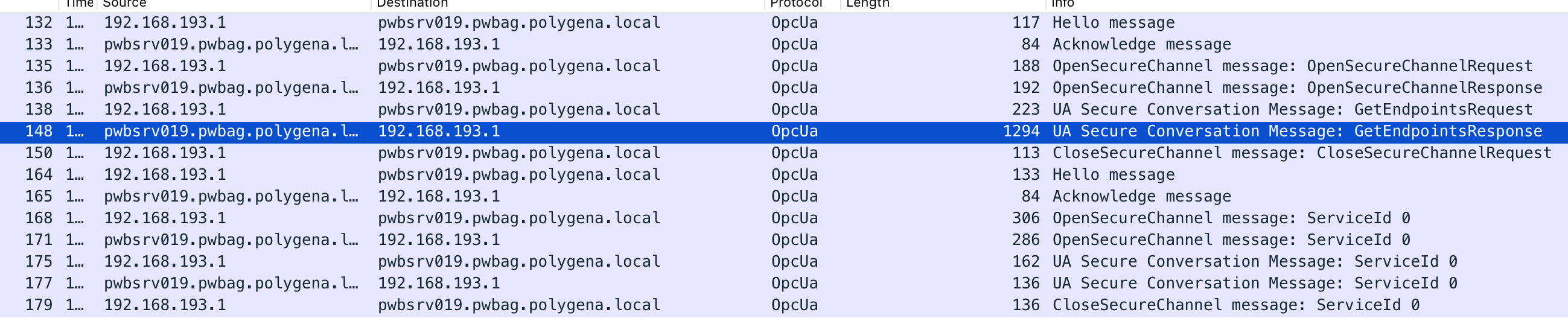Image resolution: width=1568 pixels, height=321 pixels.
Task: Select packet 175 with length 162
Action: click(784, 262)
